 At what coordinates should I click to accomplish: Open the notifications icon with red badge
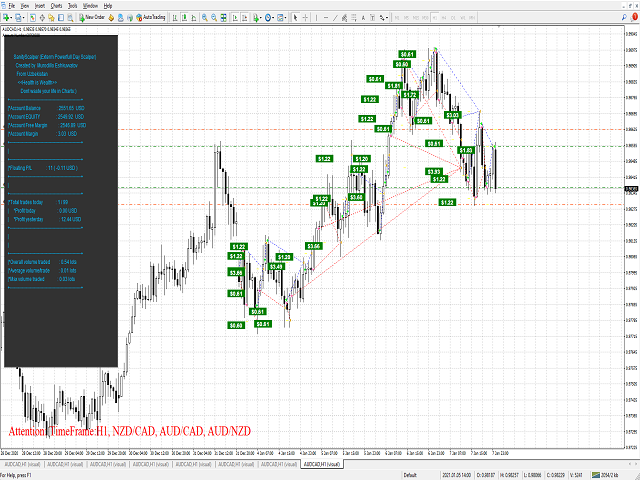click(x=634, y=17)
